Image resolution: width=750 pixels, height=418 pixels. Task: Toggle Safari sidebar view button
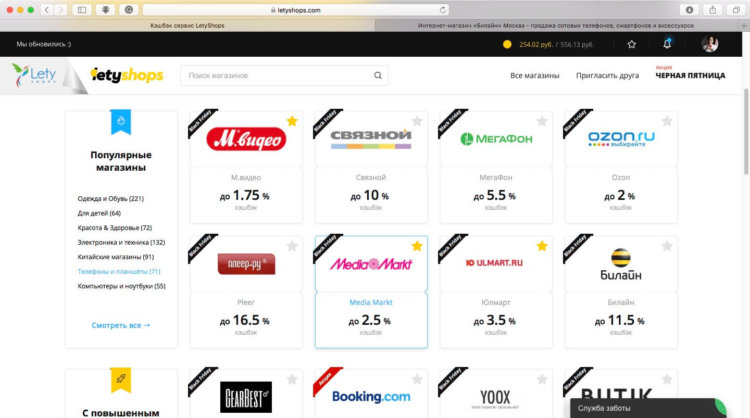pos(82,10)
